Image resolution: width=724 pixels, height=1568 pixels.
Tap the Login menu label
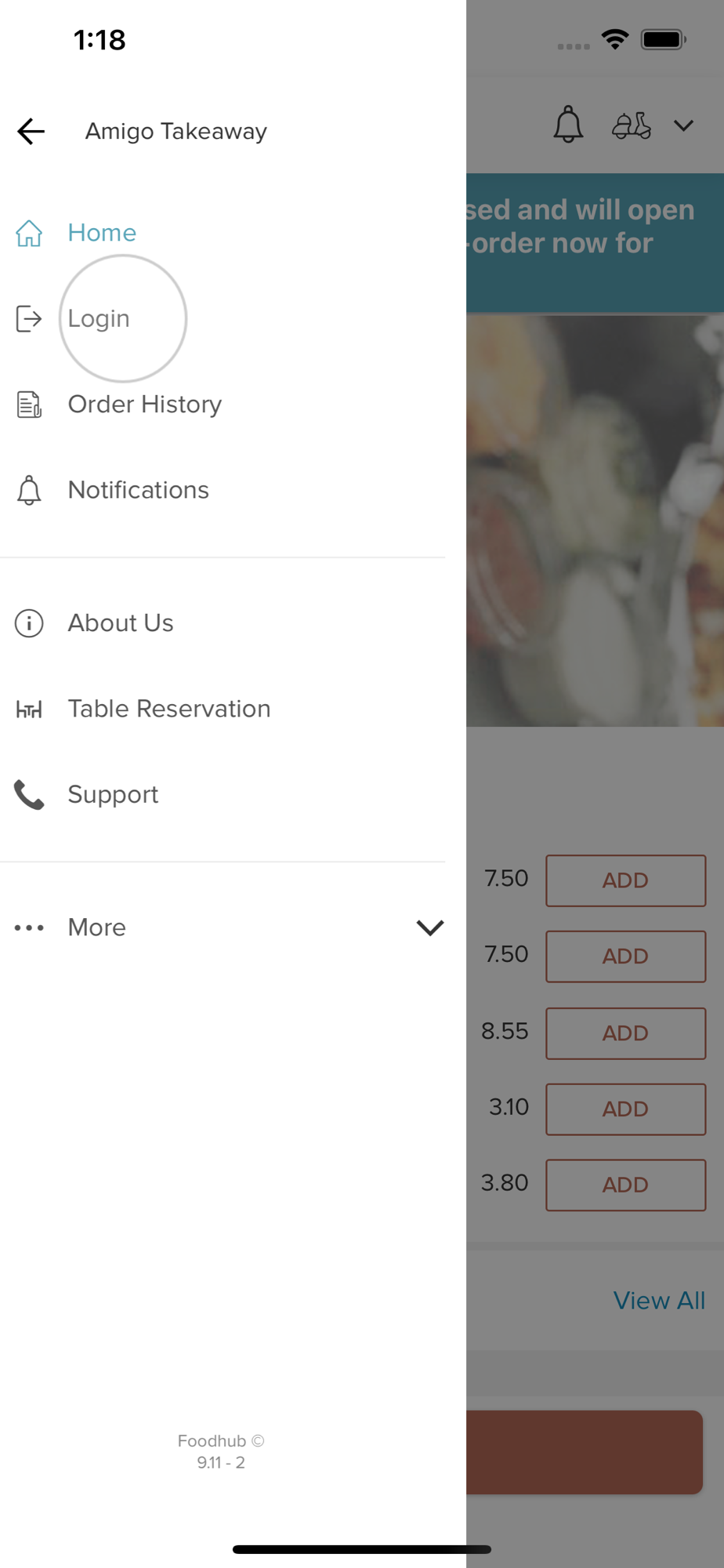(x=99, y=318)
